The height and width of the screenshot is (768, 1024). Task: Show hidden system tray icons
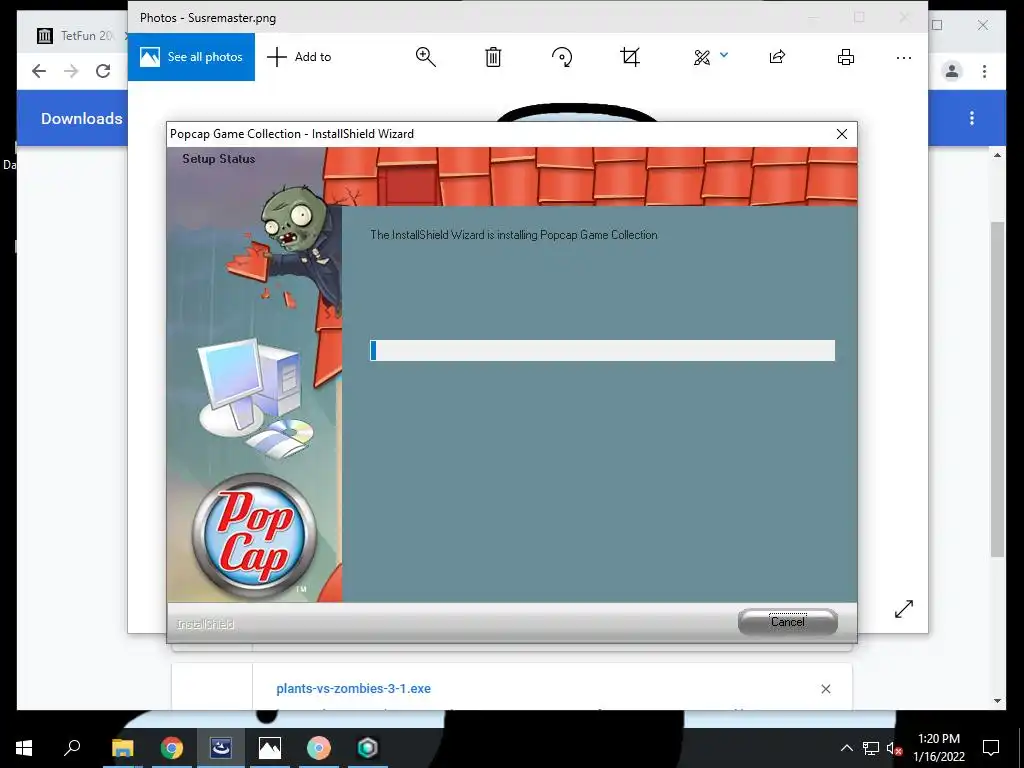pos(846,748)
